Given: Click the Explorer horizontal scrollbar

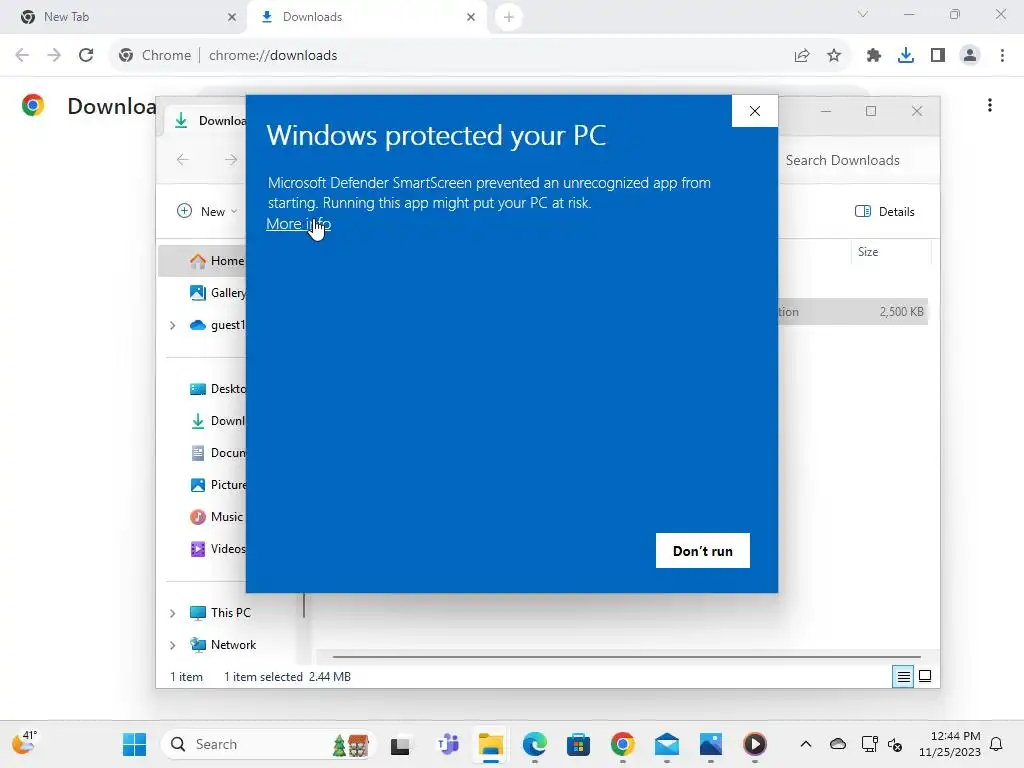Looking at the screenshot, I should 626,656.
